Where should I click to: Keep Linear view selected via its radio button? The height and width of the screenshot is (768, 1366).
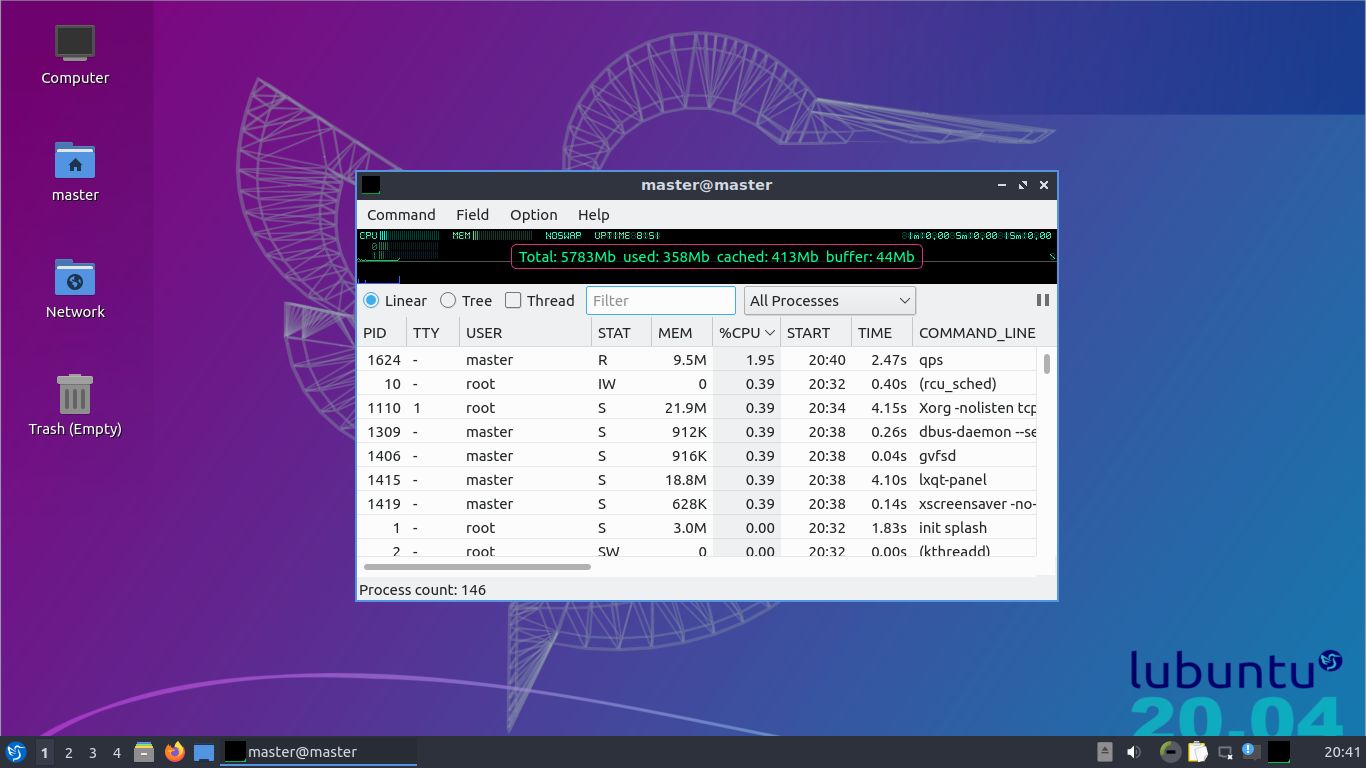click(370, 300)
